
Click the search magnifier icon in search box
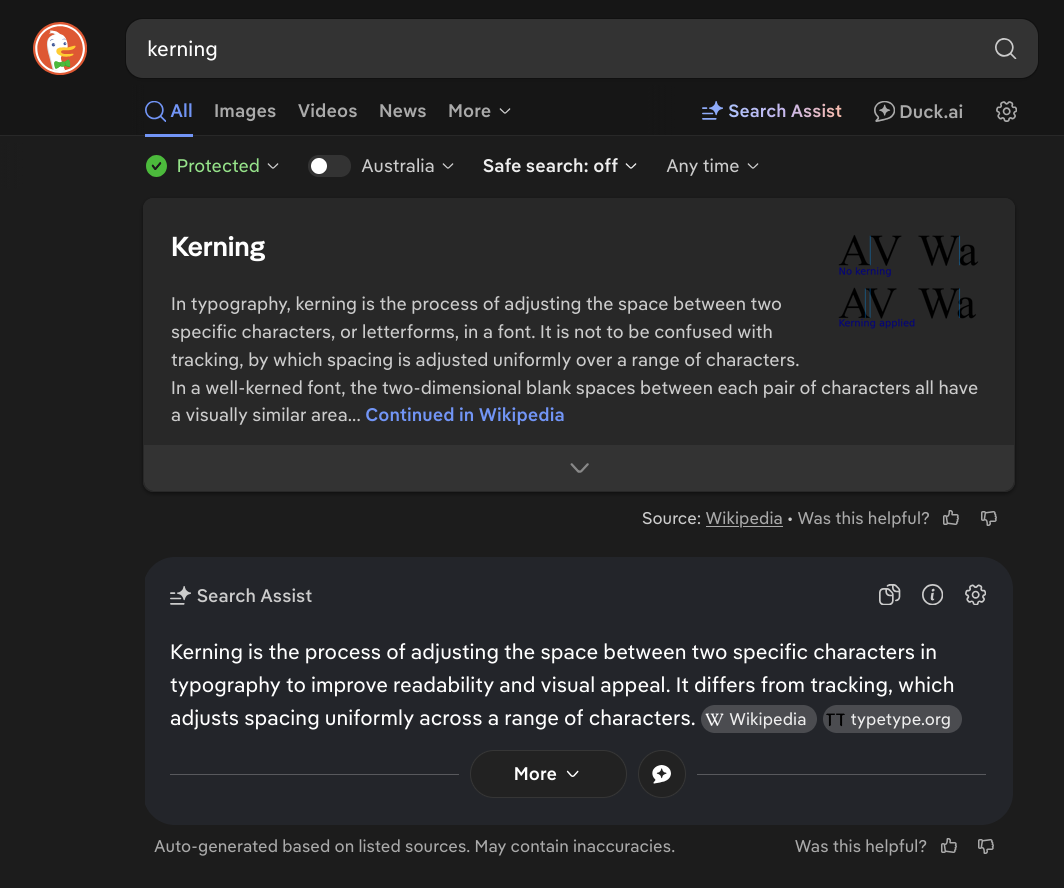tap(1005, 49)
